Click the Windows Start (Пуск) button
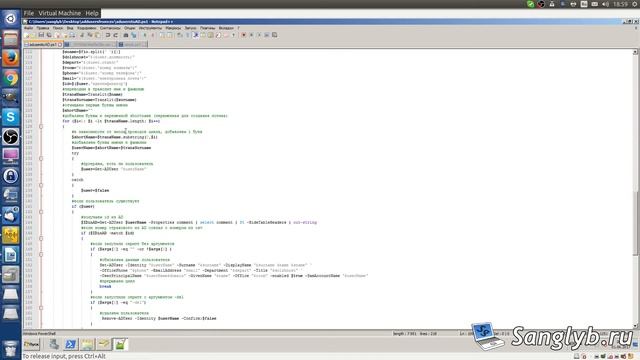640x360 pixels. click(x=31, y=344)
